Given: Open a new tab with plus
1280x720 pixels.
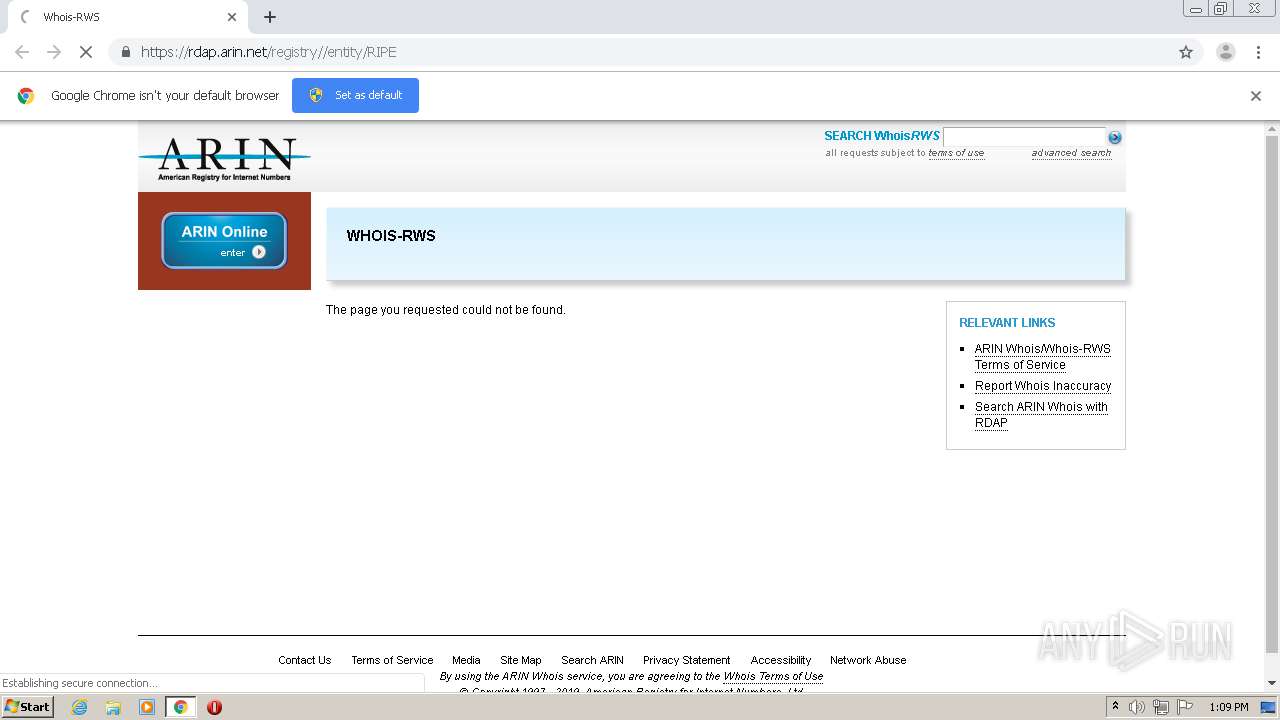Looking at the screenshot, I should point(270,17).
